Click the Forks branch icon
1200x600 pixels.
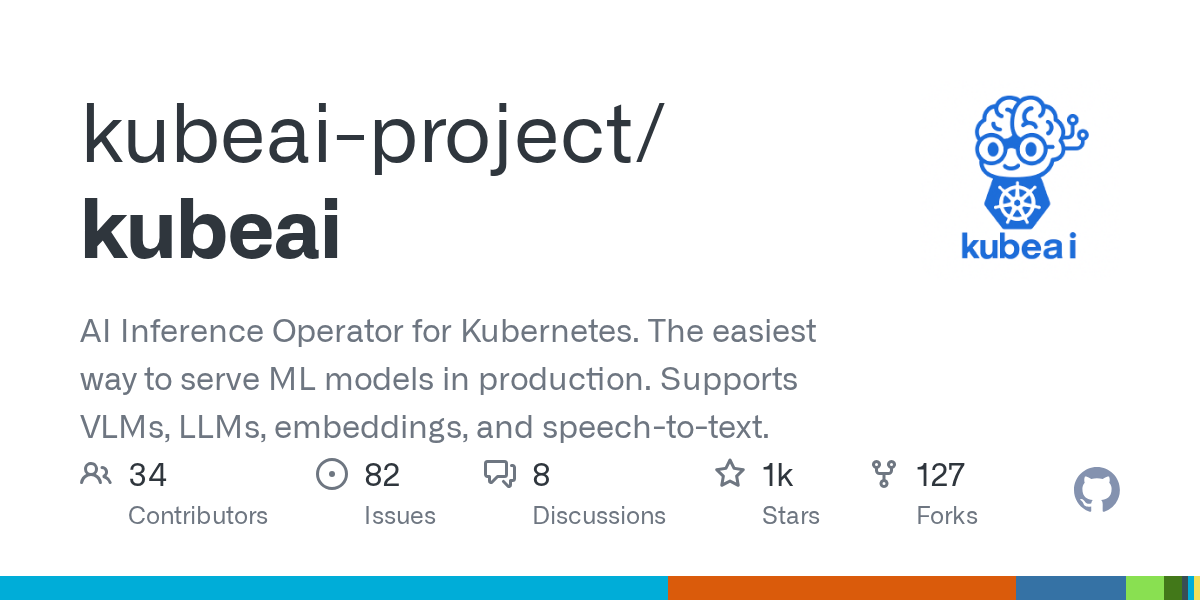[884, 474]
